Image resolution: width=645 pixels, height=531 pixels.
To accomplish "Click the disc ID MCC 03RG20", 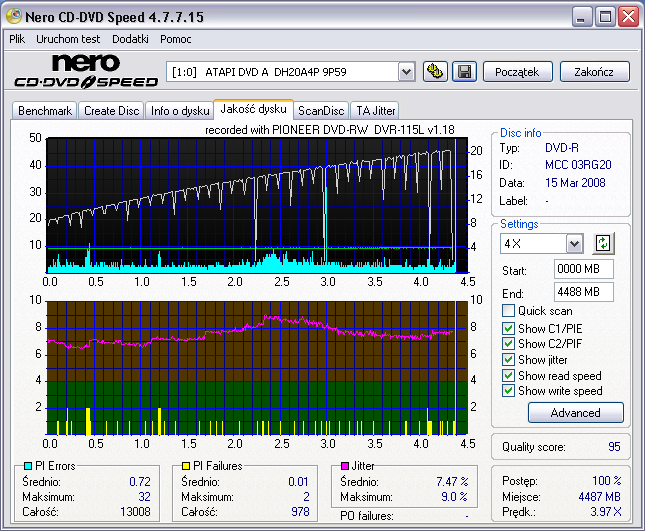I will (x=578, y=165).
